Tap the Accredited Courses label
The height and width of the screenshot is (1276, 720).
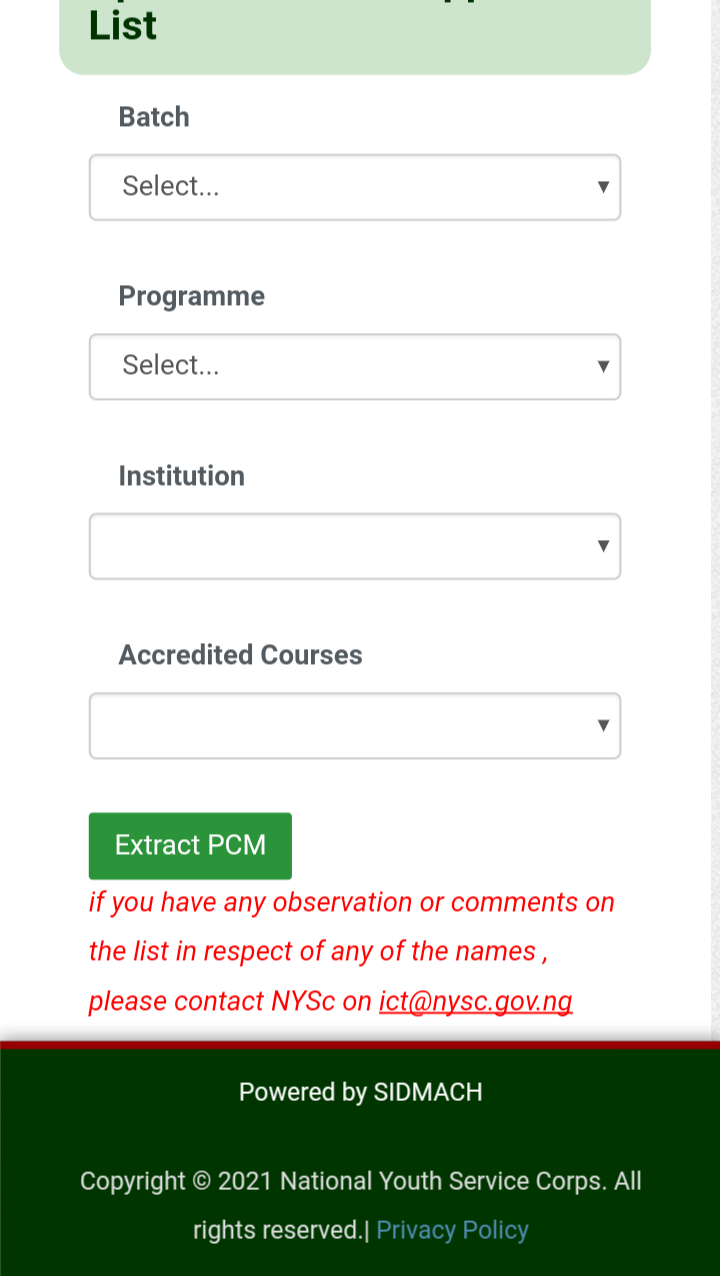(x=241, y=655)
